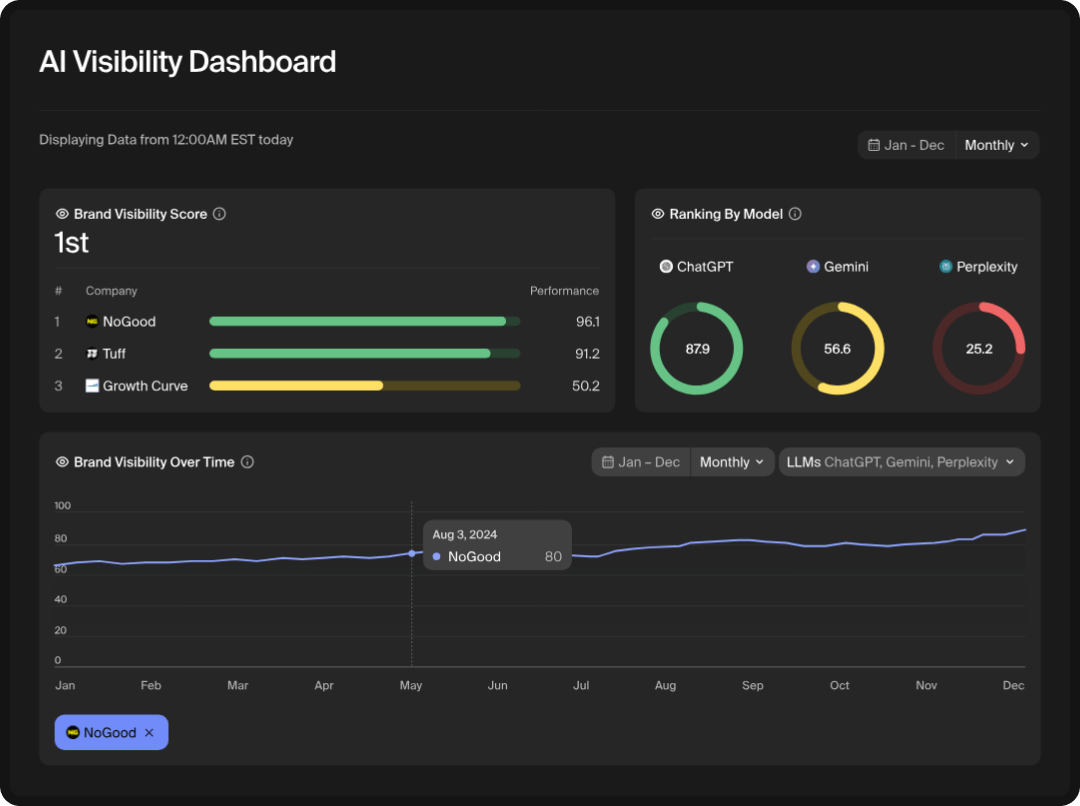Image resolution: width=1080 pixels, height=806 pixels.
Task: Select the Jan – Dec chart filter
Action: pyautogui.click(x=641, y=462)
